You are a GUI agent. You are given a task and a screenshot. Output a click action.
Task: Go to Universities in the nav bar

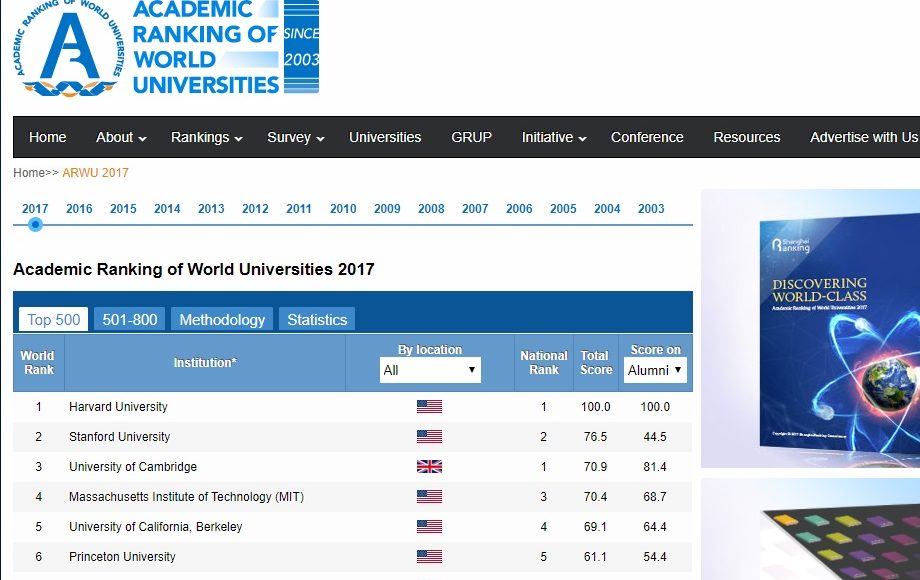[x=385, y=138]
